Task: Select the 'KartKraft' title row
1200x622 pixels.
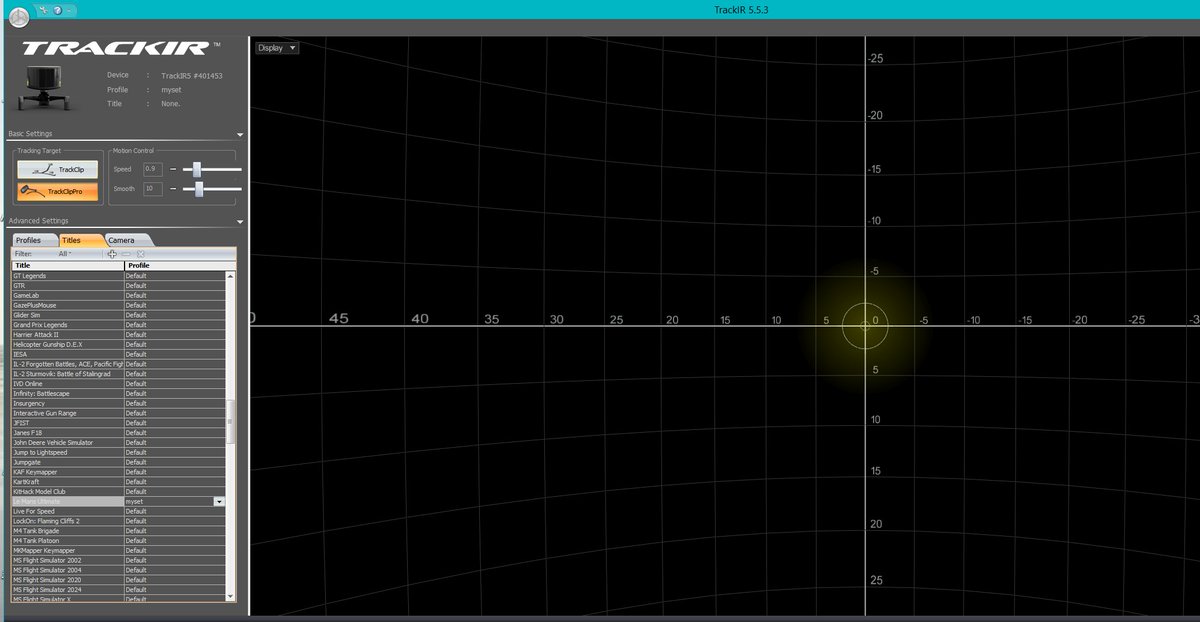Action: pyautogui.click(x=119, y=482)
